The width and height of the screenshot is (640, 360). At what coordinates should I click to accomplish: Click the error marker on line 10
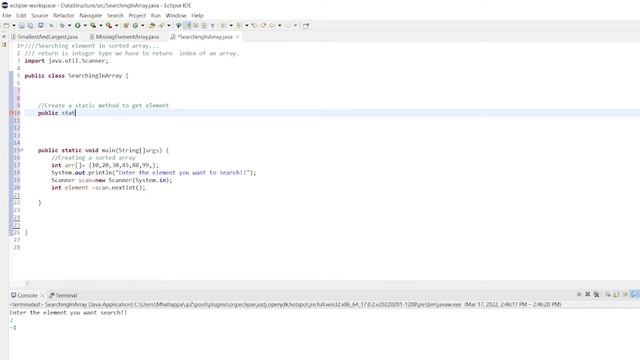tap(11, 113)
